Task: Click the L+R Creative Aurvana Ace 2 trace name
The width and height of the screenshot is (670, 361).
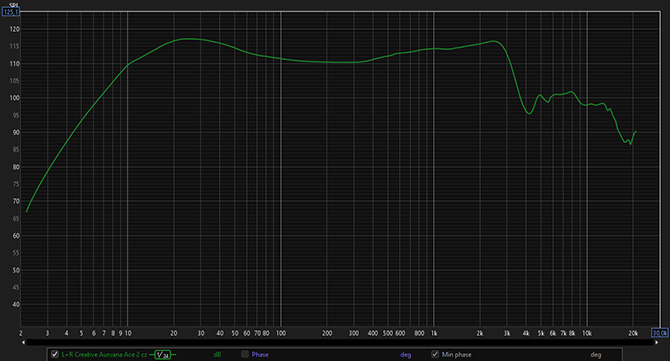Action: pyautogui.click(x=104, y=355)
